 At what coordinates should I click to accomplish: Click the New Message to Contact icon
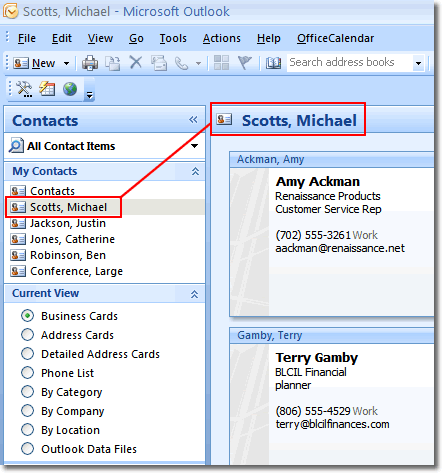(159, 63)
